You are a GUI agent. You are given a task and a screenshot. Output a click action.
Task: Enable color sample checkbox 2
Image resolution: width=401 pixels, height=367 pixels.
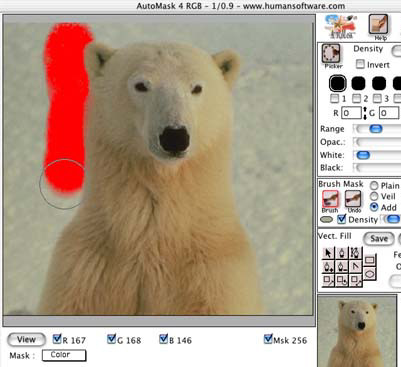point(357,98)
